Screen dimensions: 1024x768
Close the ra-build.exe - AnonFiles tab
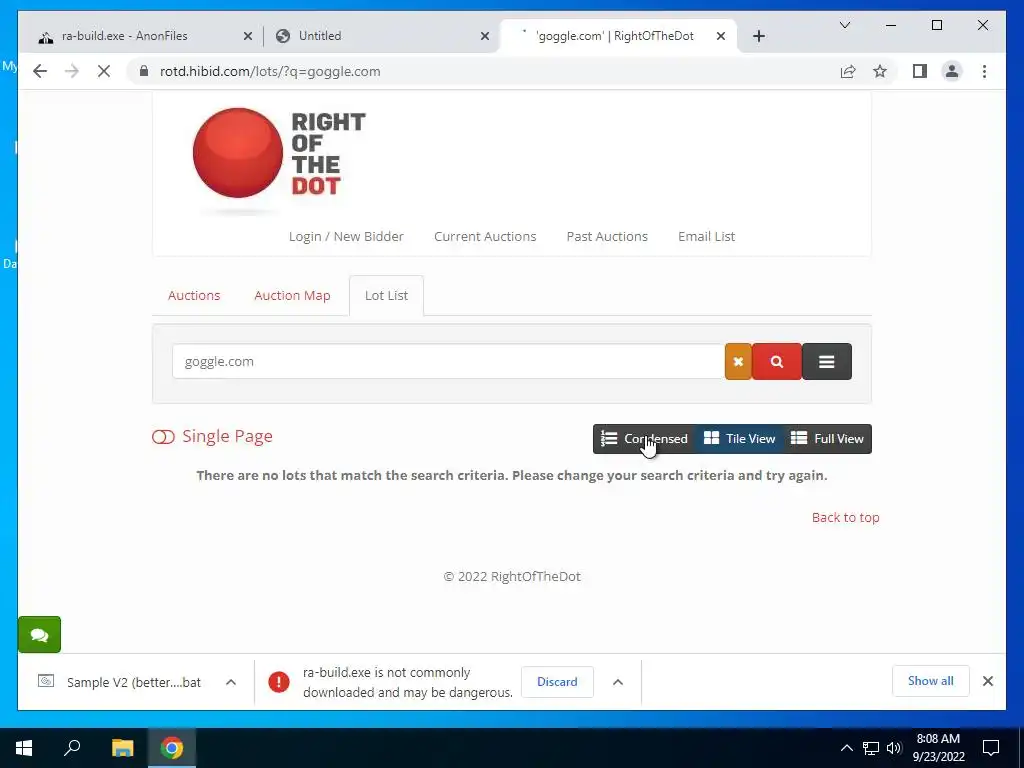pos(248,36)
